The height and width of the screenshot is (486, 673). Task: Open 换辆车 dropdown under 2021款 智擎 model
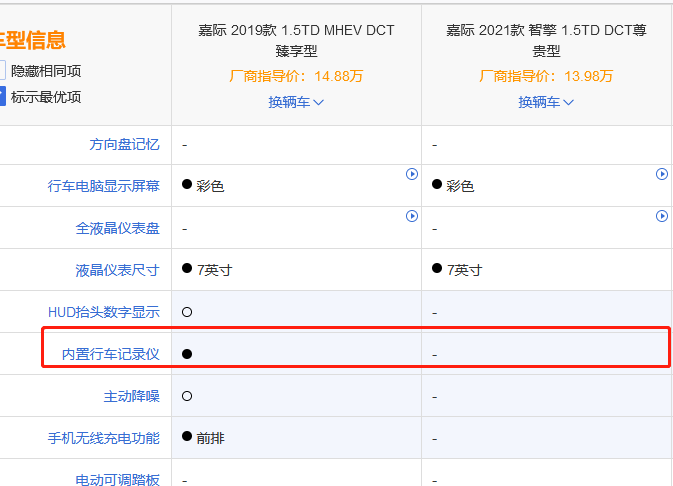click(546, 102)
